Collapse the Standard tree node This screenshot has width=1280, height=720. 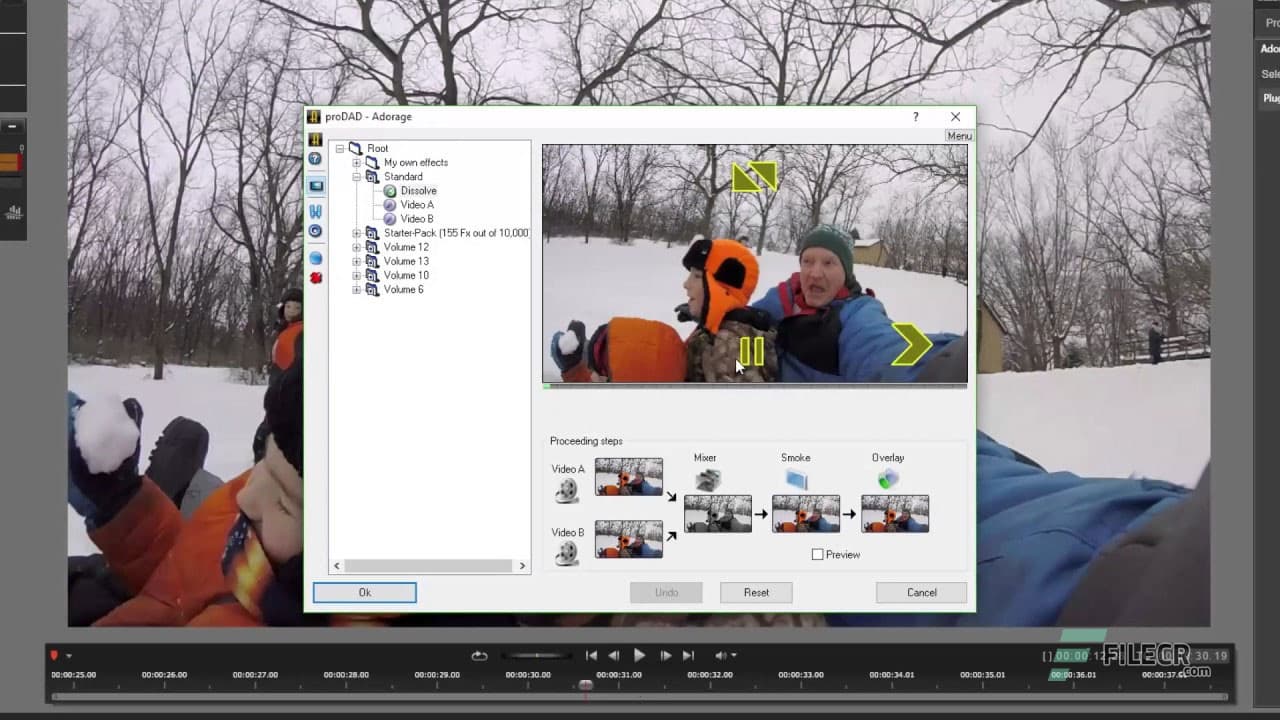tap(357, 176)
